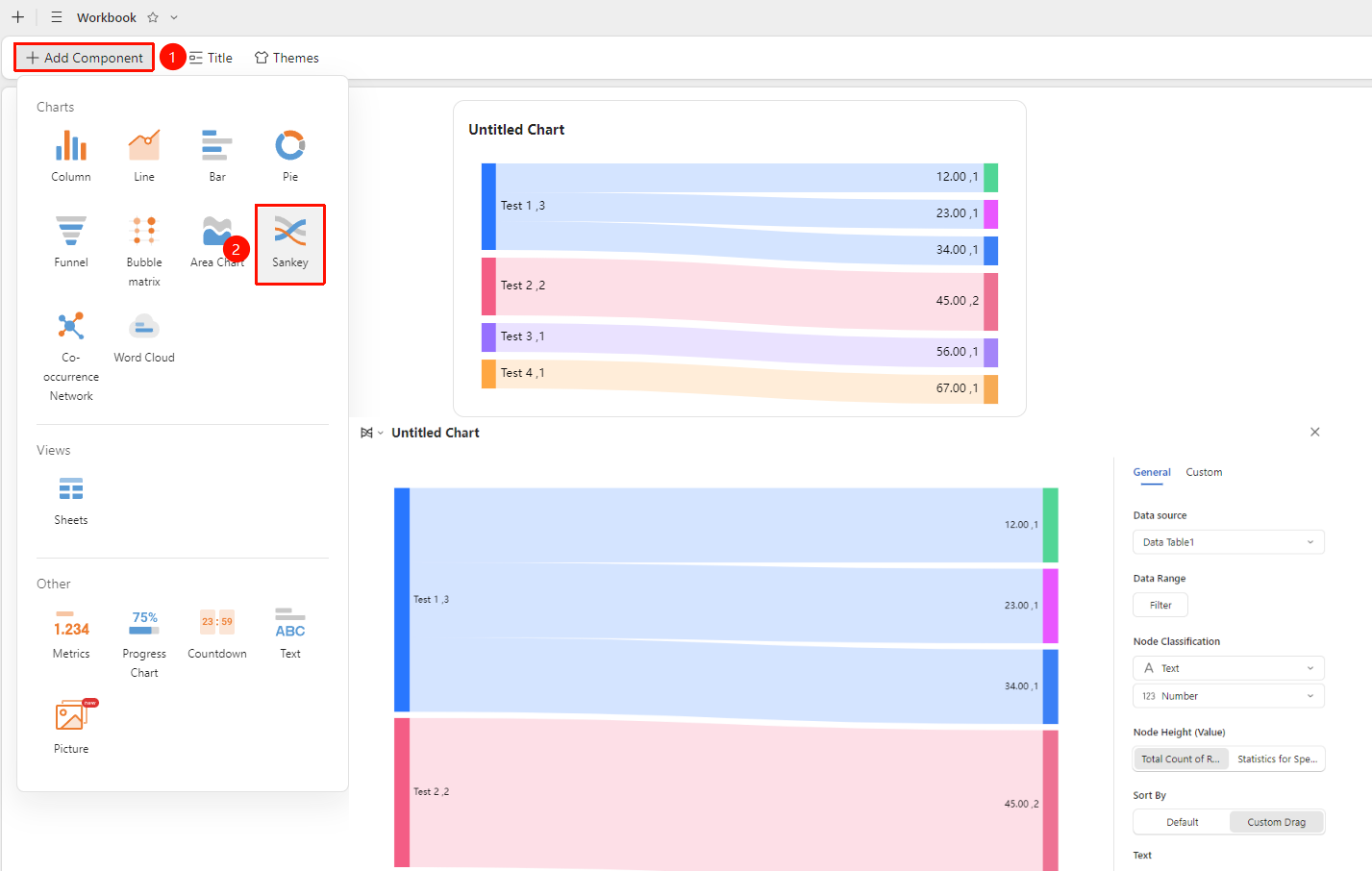Add a Metrics component
This screenshot has height=871, width=1372.
71,633
